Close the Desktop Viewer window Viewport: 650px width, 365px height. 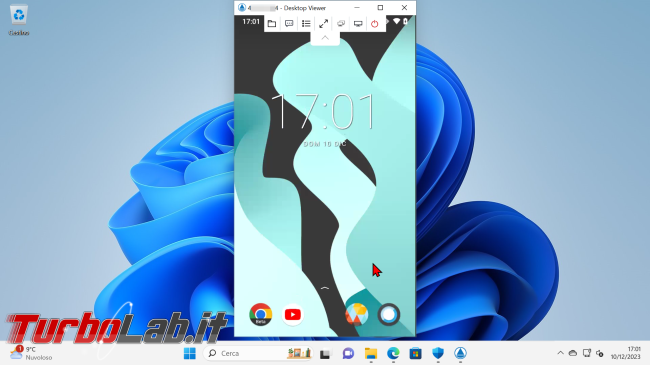tap(404, 7)
